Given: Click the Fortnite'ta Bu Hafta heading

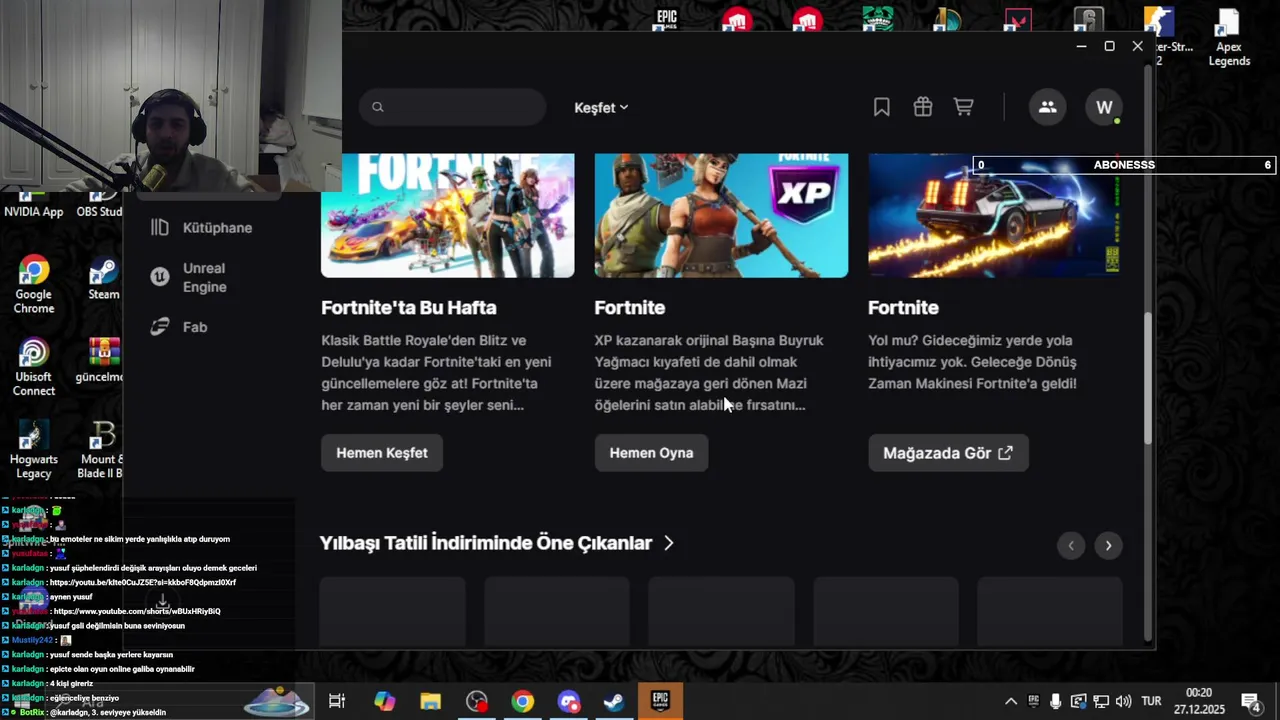Looking at the screenshot, I should pos(408,308).
